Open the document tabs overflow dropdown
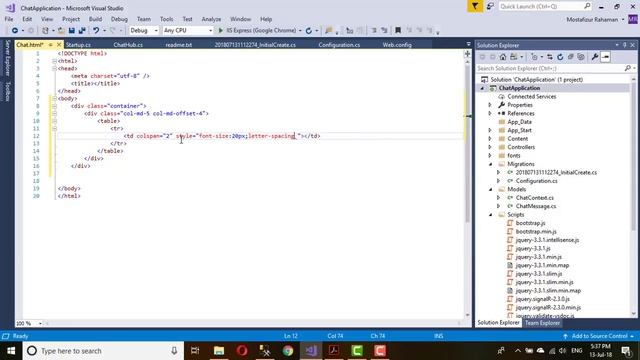The width and height of the screenshot is (640, 360). [x=468, y=44]
